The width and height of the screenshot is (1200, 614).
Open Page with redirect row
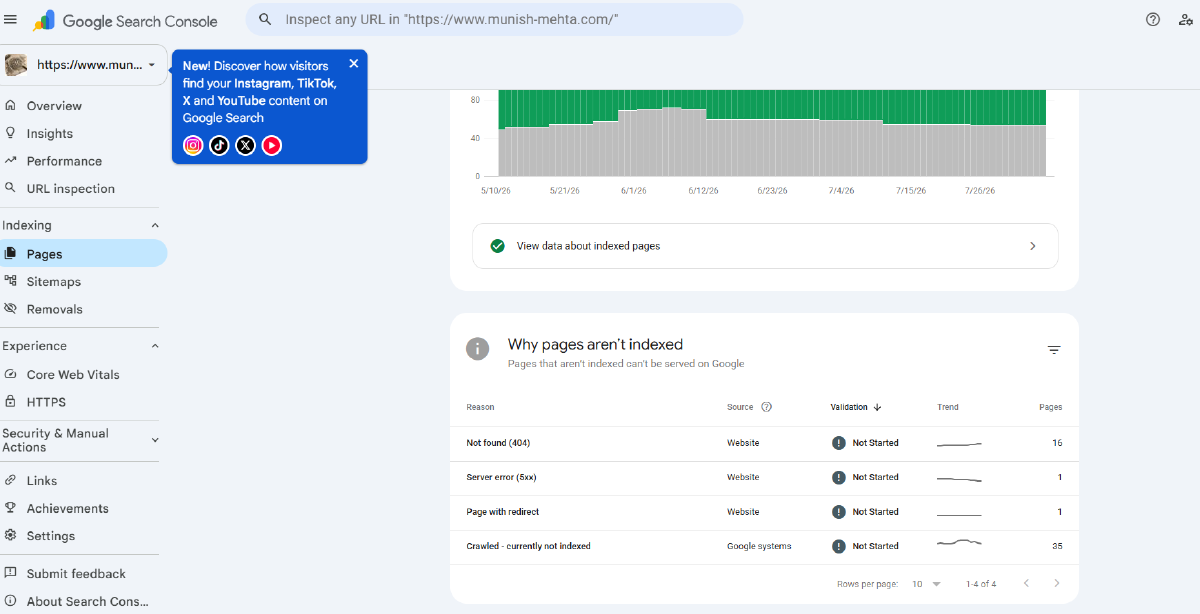(764, 512)
